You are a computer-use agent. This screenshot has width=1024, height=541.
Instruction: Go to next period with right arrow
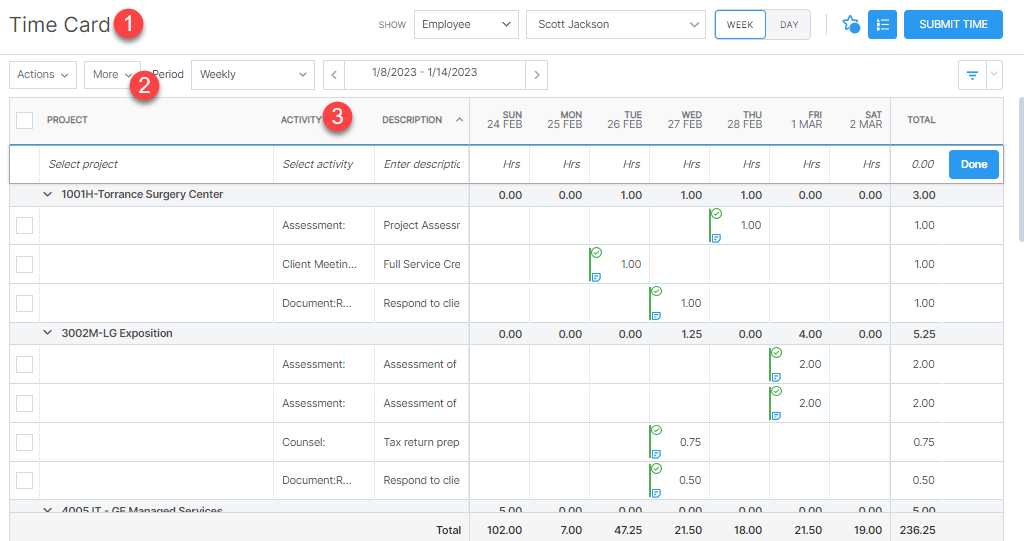tap(537, 74)
